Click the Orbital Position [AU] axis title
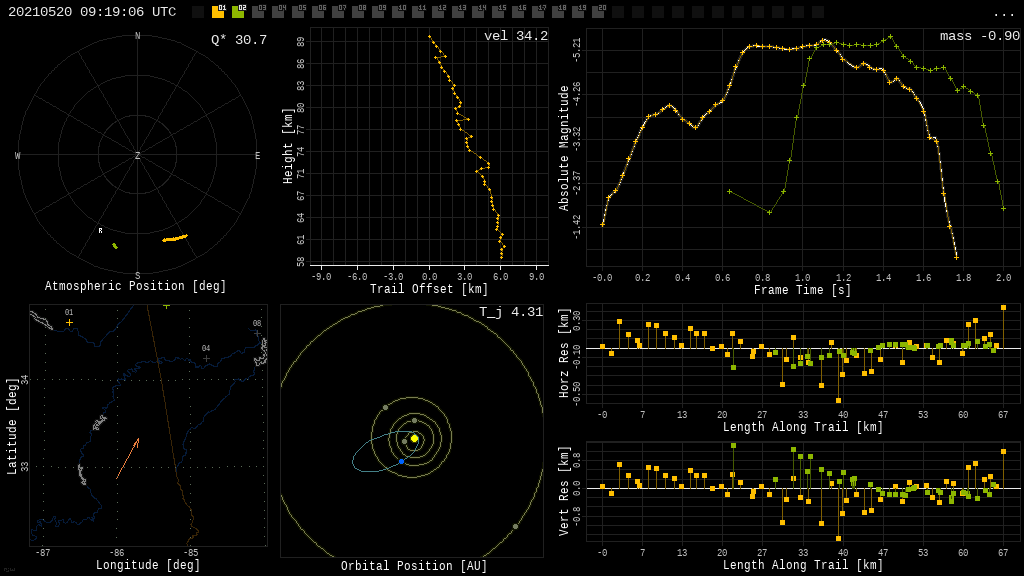This screenshot has width=1024, height=576. pos(414,567)
